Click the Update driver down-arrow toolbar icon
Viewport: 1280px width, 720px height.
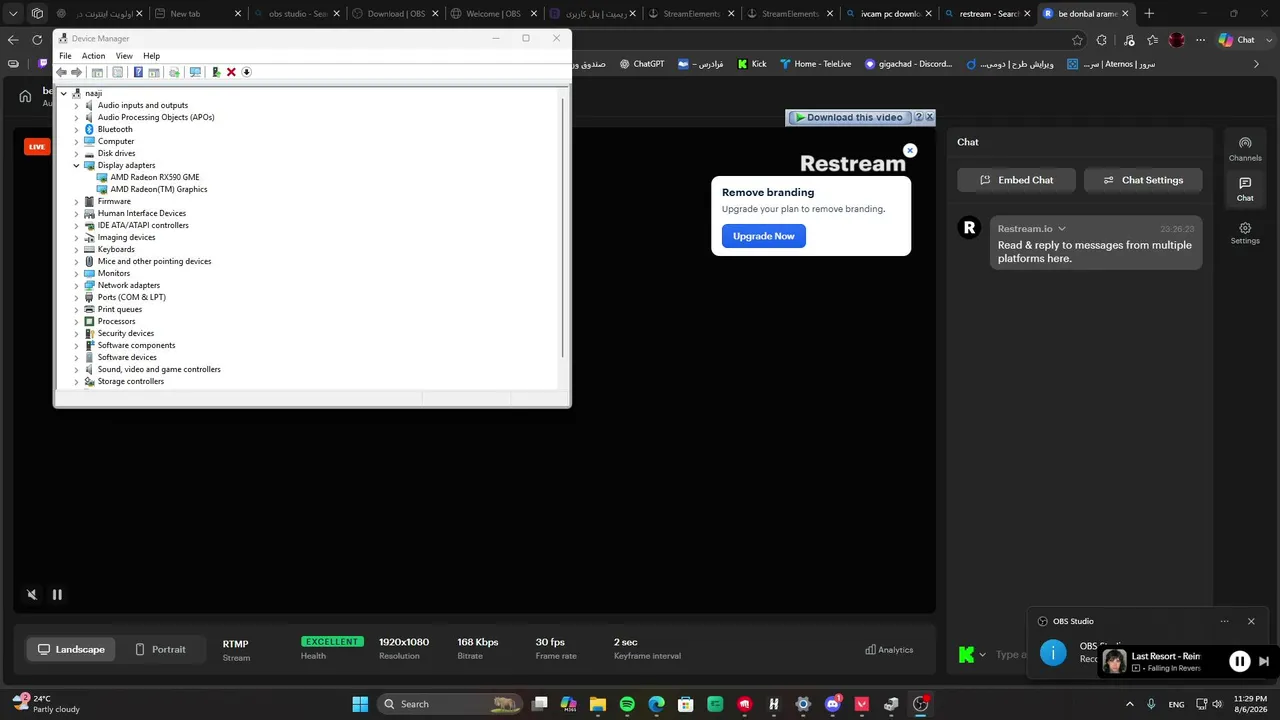[x=247, y=72]
